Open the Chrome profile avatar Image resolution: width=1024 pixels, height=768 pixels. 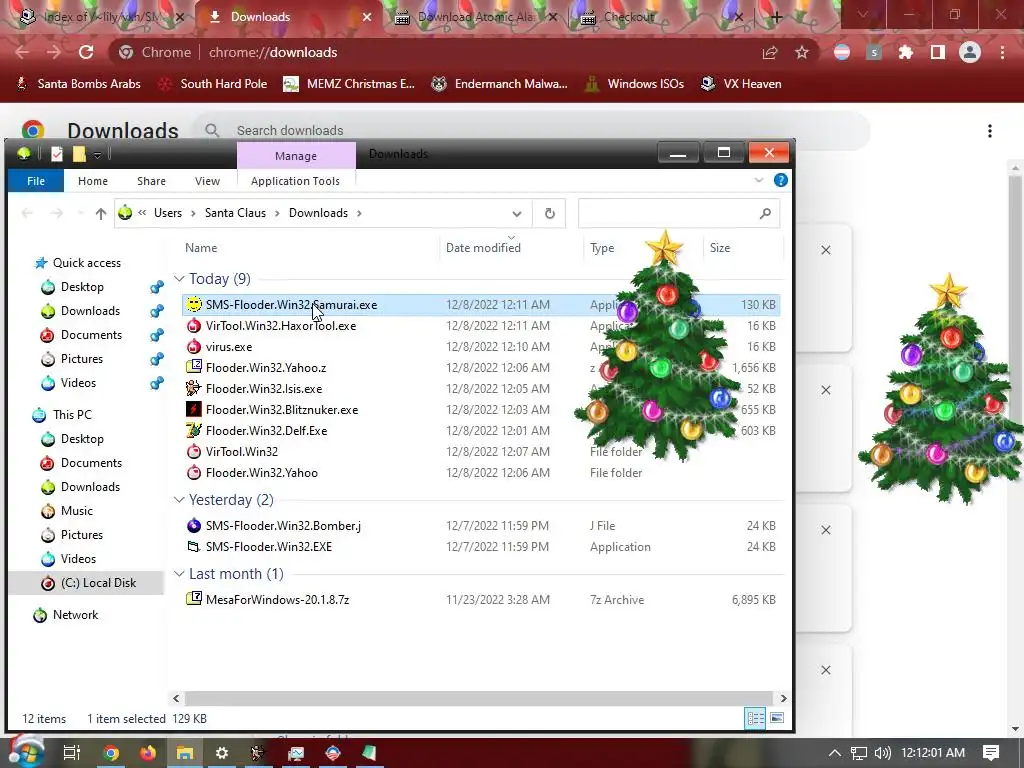(x=970, y=52)
